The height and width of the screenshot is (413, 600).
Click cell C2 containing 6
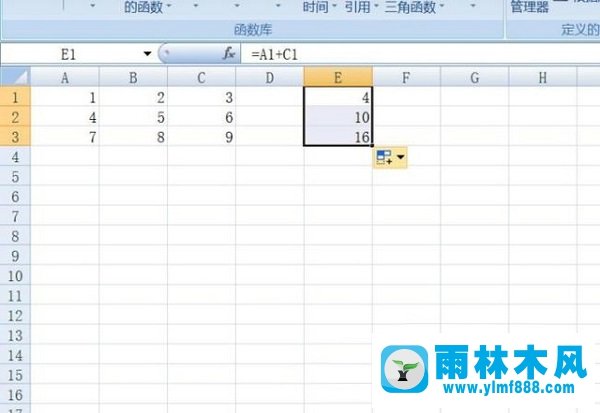(201, 117)
